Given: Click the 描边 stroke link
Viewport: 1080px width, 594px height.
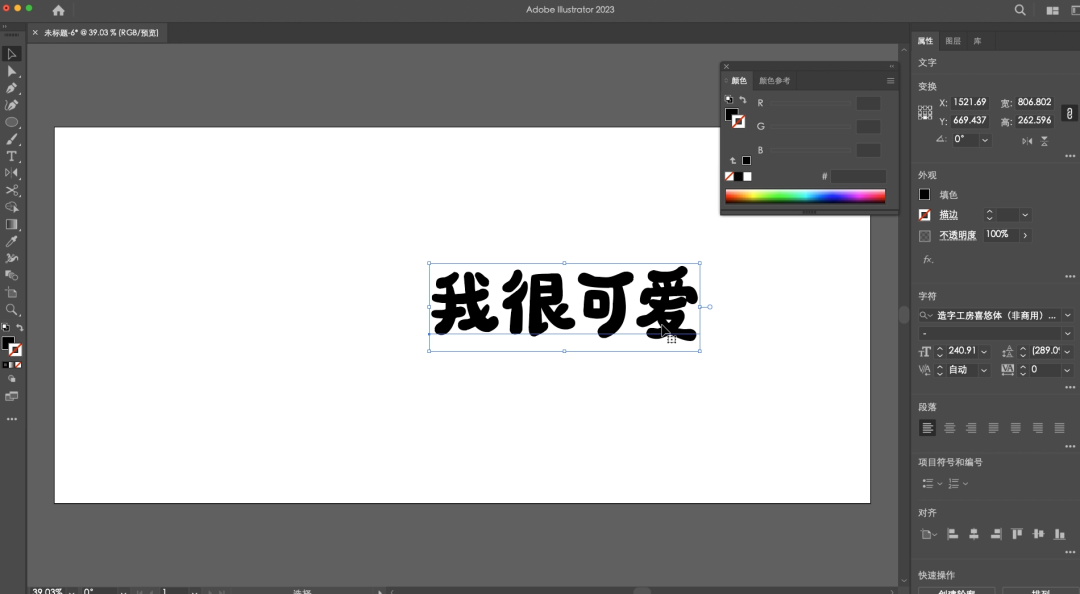Looking at the screenshot, I should pos(948,215).
